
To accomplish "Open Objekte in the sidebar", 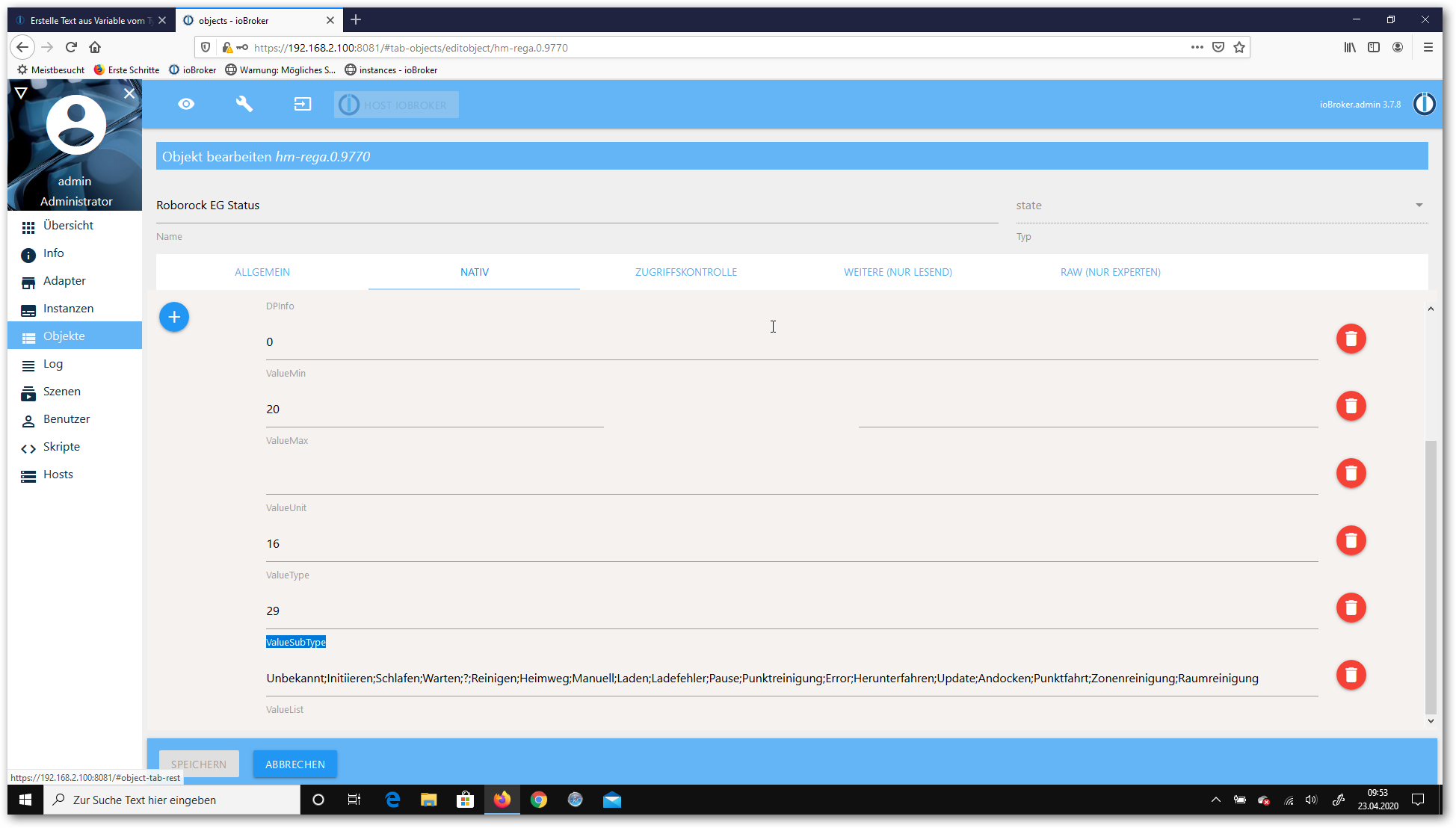I will tap(64, 336).
